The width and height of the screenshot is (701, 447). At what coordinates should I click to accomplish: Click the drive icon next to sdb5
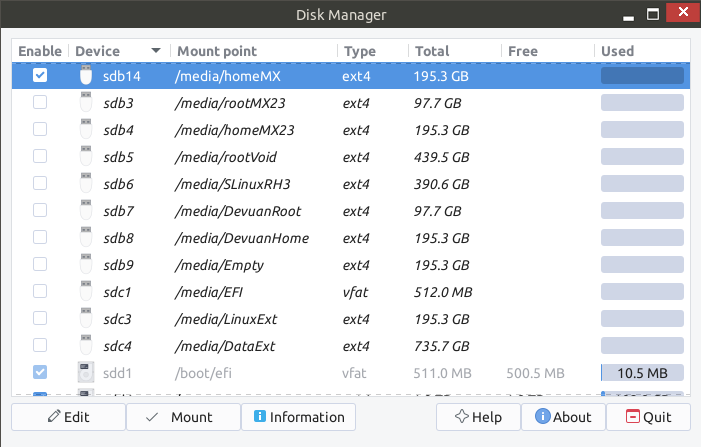[x=86, y=157]
